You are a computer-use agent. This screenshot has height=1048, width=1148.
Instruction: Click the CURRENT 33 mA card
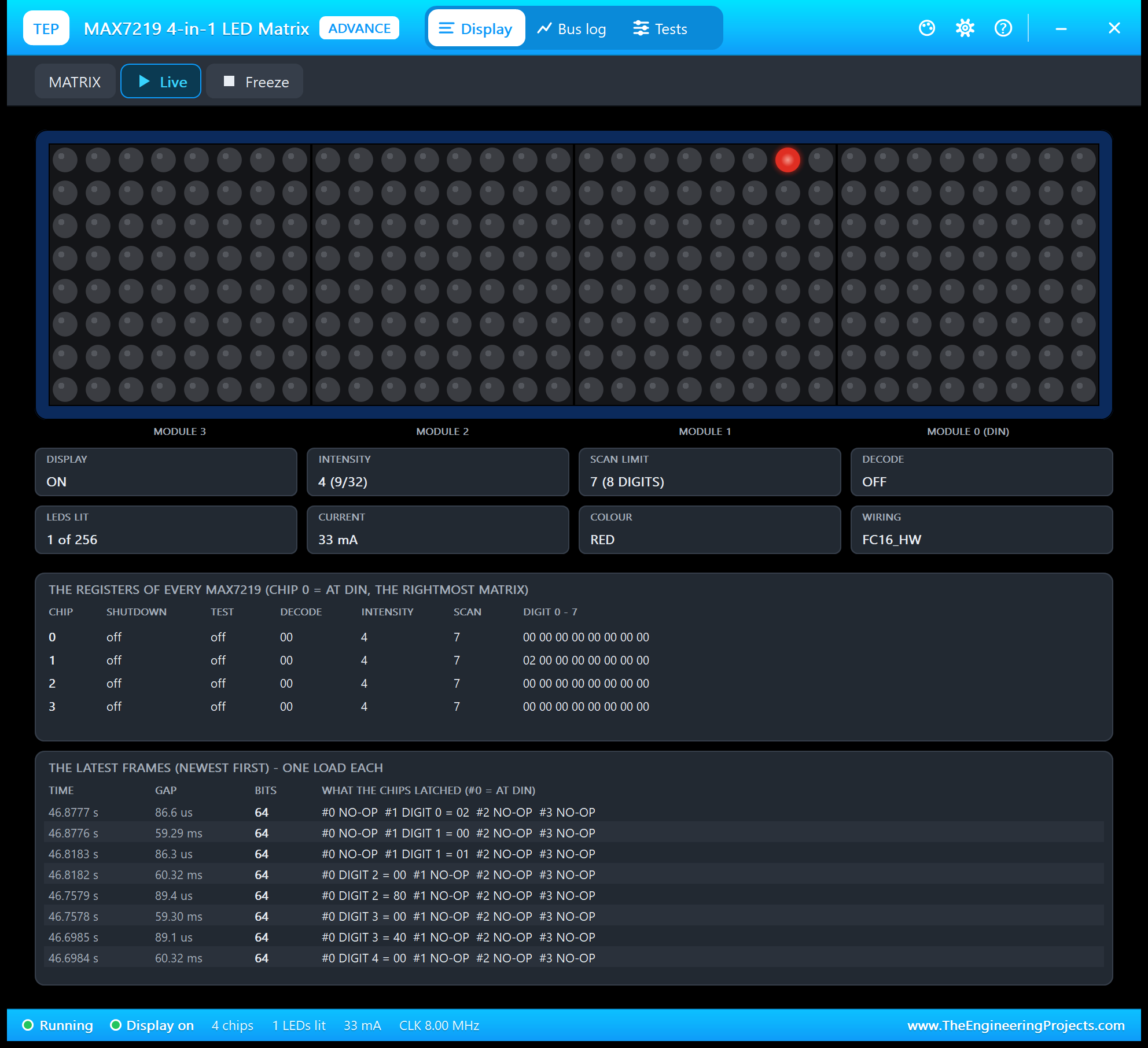pos(438,530)
